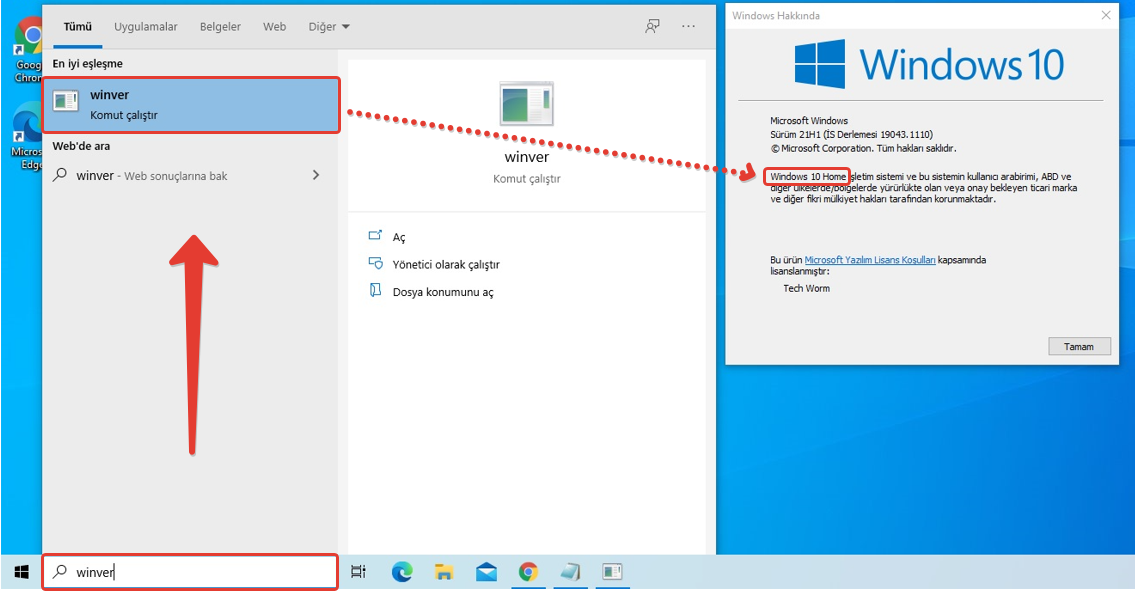Launch Microsoft Edge from the taskbar
Viewport: 1135px width, 593px height.
(402, 572)
